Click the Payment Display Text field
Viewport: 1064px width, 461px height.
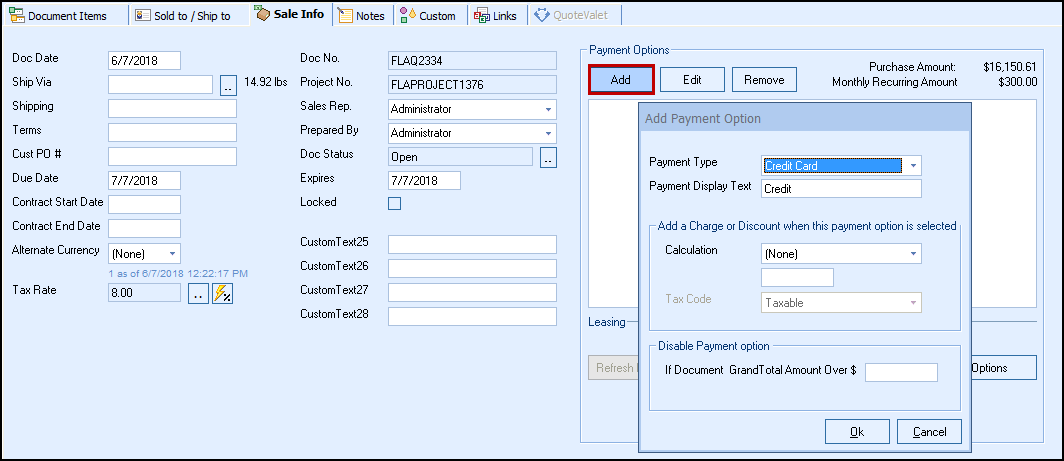coord(840,189)
